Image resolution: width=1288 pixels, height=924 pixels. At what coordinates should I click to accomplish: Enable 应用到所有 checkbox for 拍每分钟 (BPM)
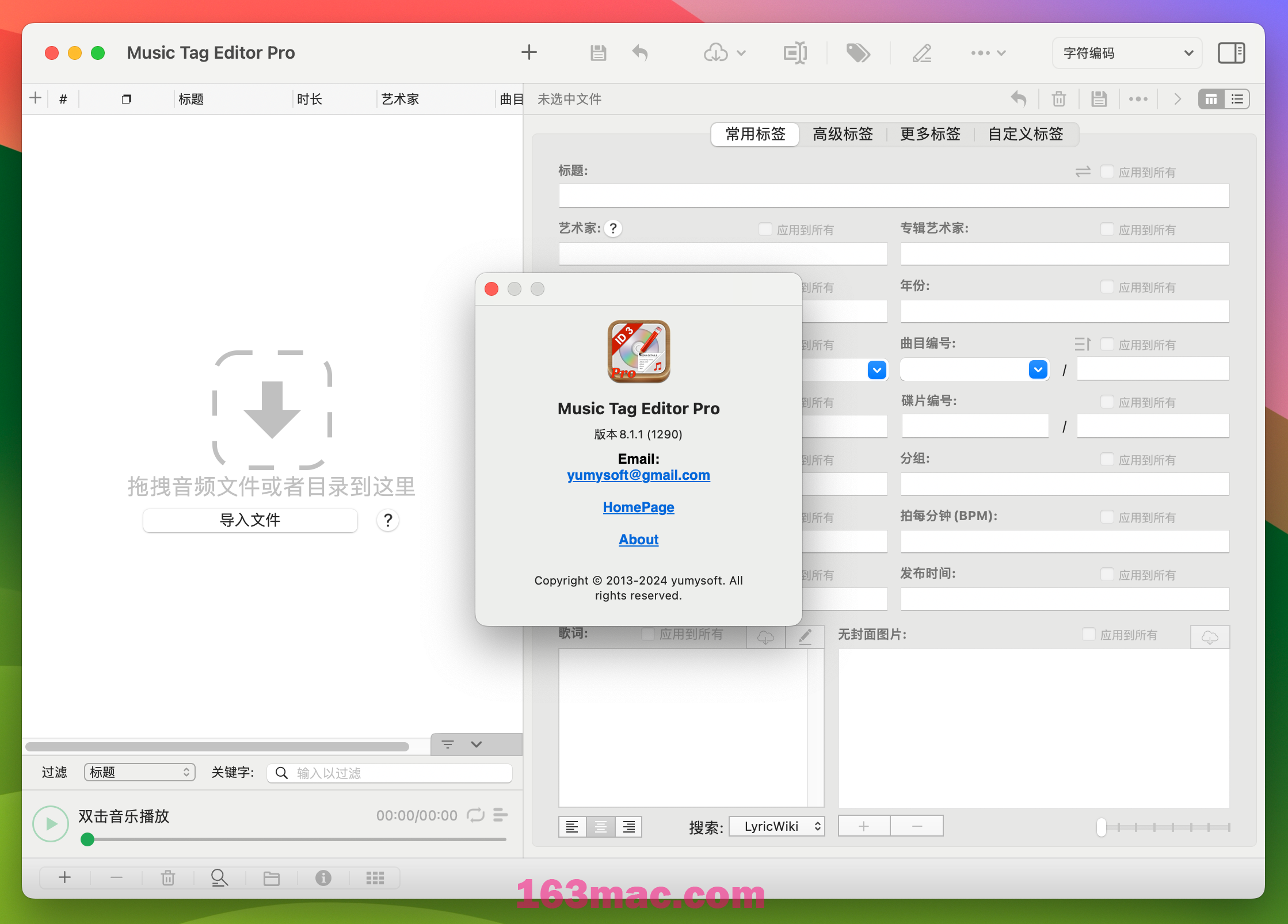[1107, 517]
